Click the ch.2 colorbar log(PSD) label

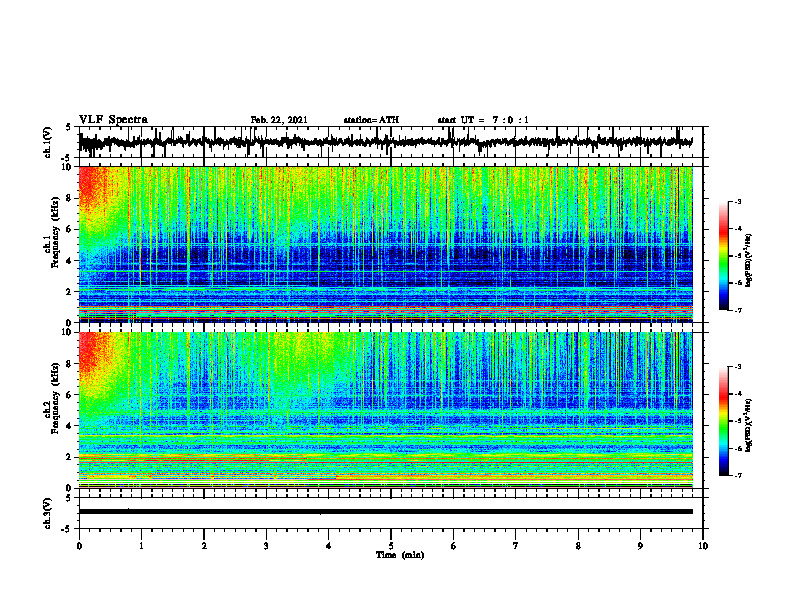[749, 425]
